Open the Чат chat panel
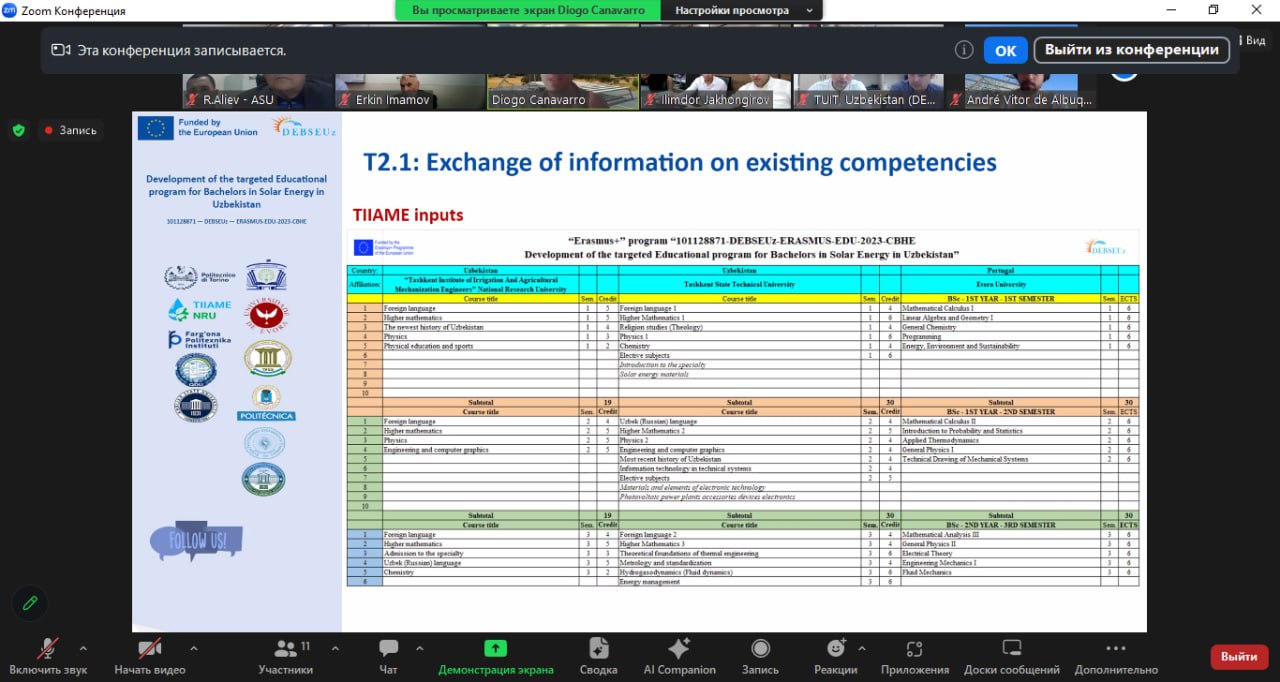 [388, 657]
